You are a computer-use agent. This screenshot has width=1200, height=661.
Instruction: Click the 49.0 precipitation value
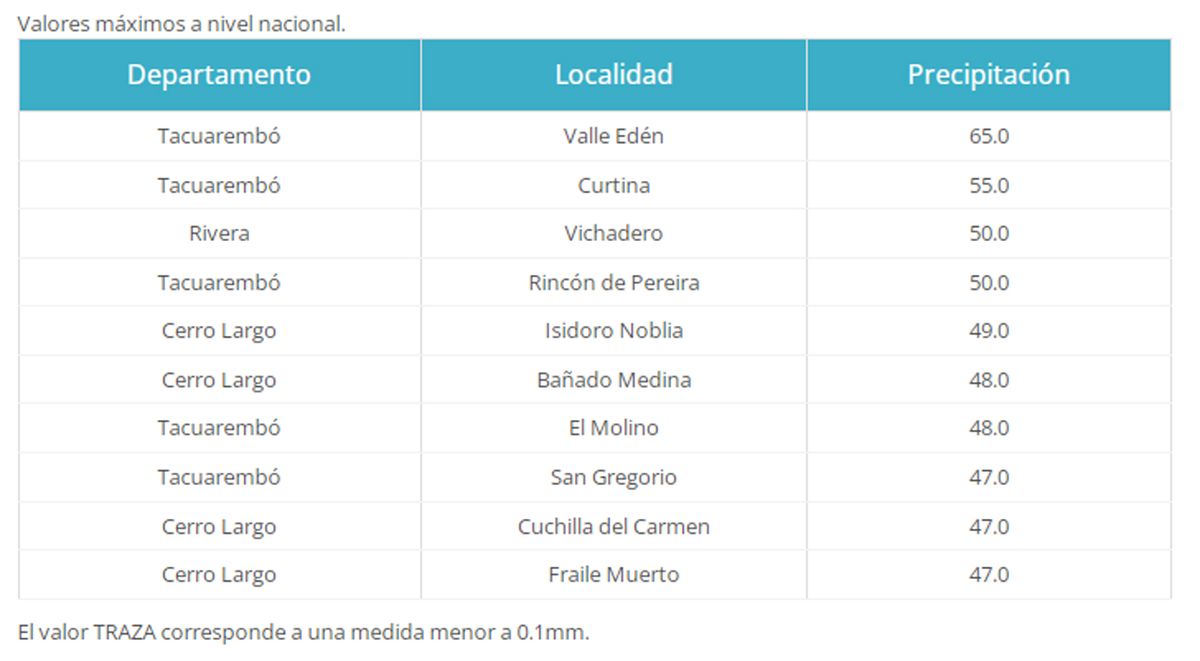[988, 331]
